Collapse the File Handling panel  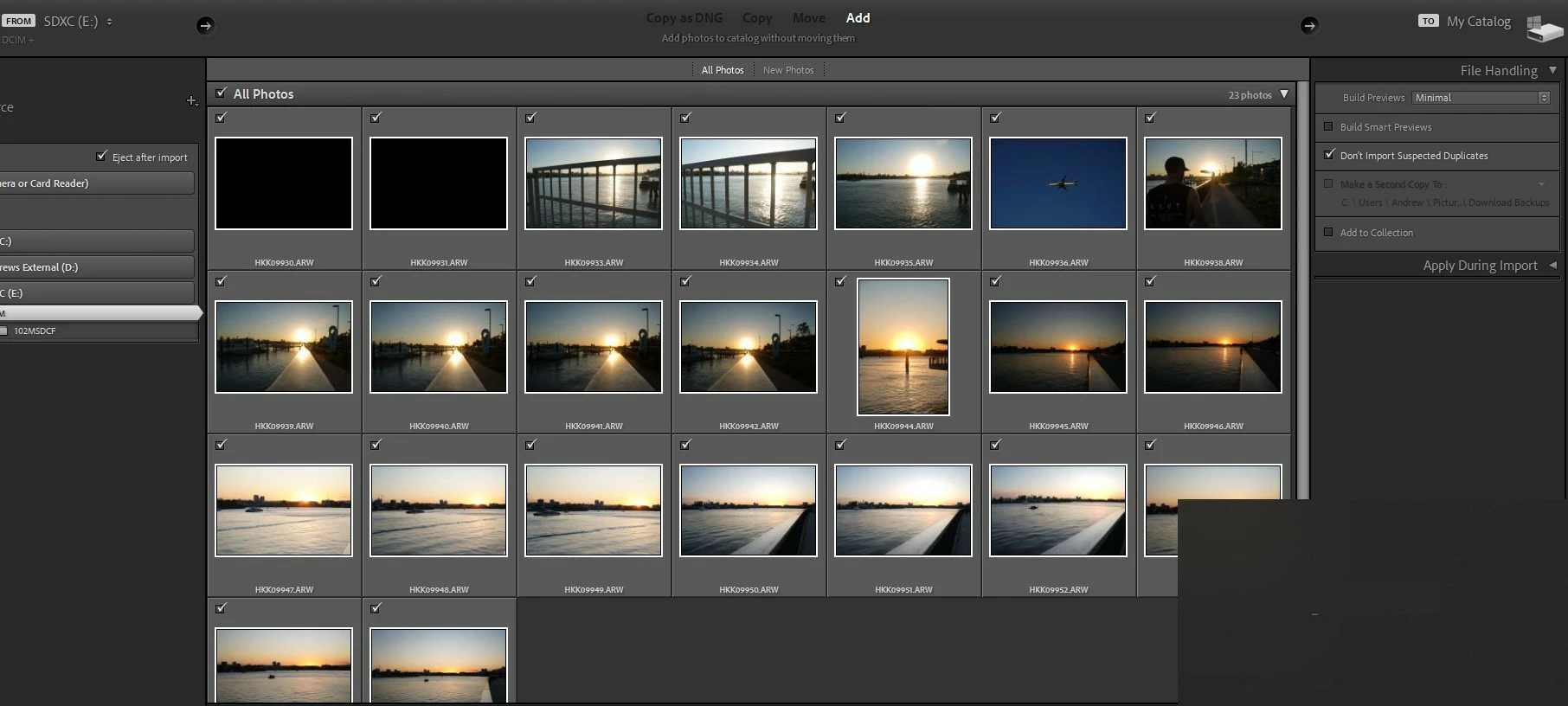click(1552, 70)
